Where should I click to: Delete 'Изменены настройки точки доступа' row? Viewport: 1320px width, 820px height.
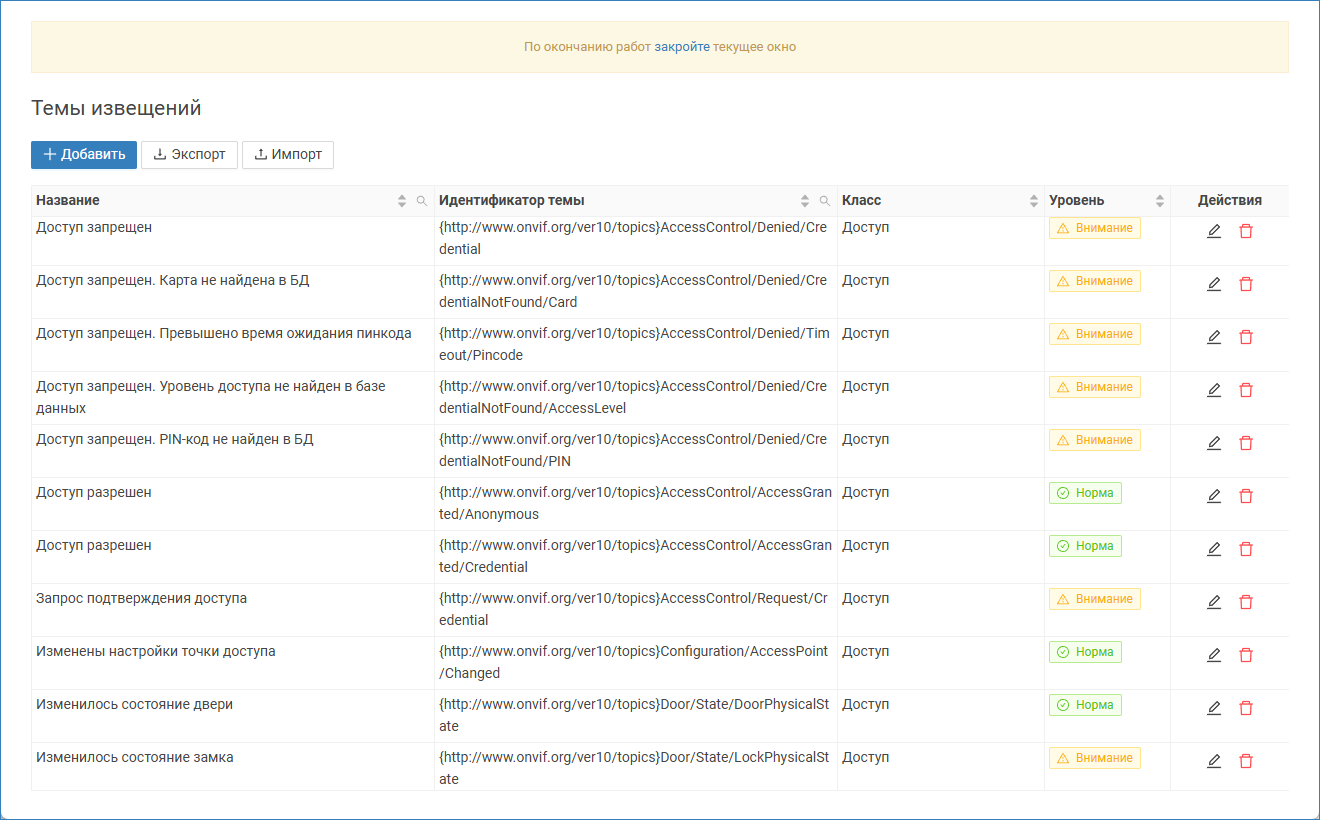[x=1246, y=655]
